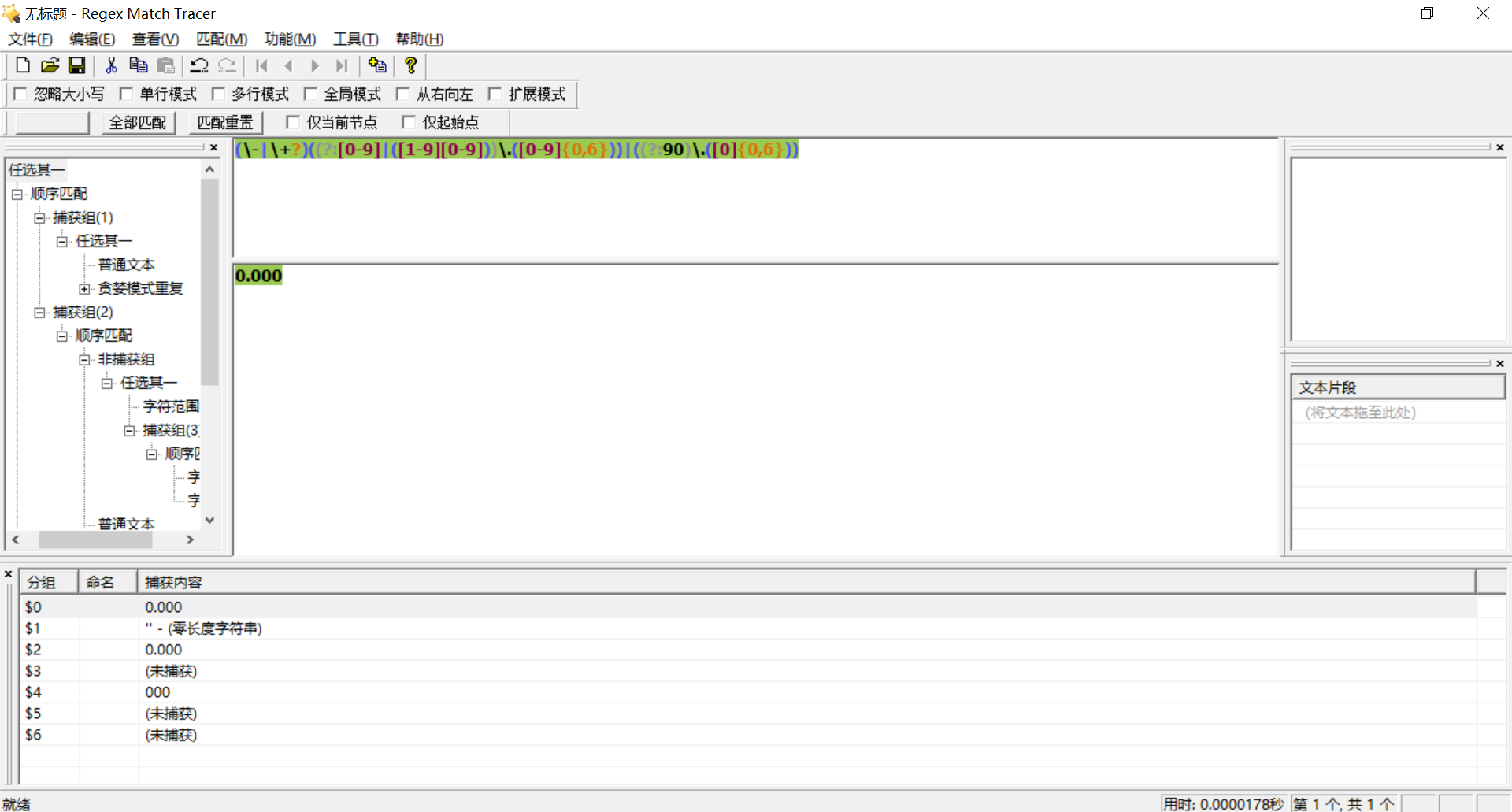Collapse 顺序匹配 under 捕获组(2)

61,336
